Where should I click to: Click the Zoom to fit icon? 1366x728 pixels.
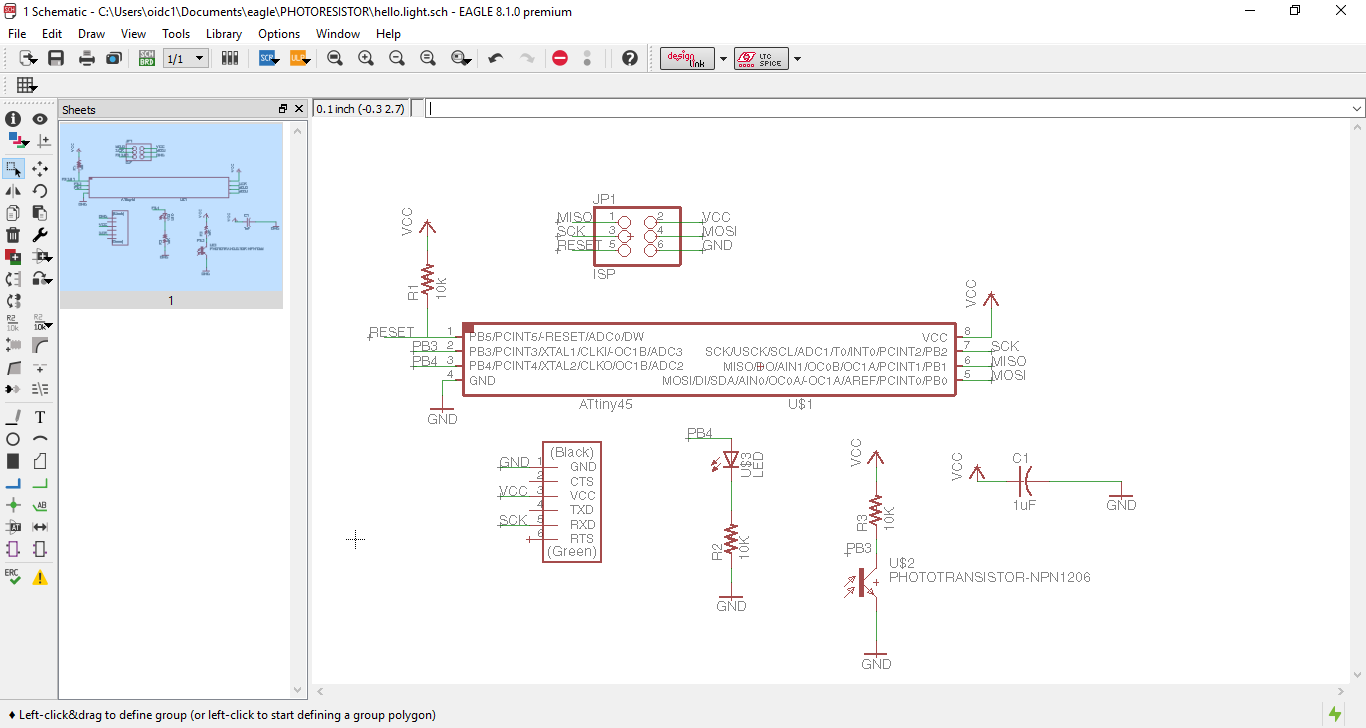pyautogui.click(x=335, y=59)
